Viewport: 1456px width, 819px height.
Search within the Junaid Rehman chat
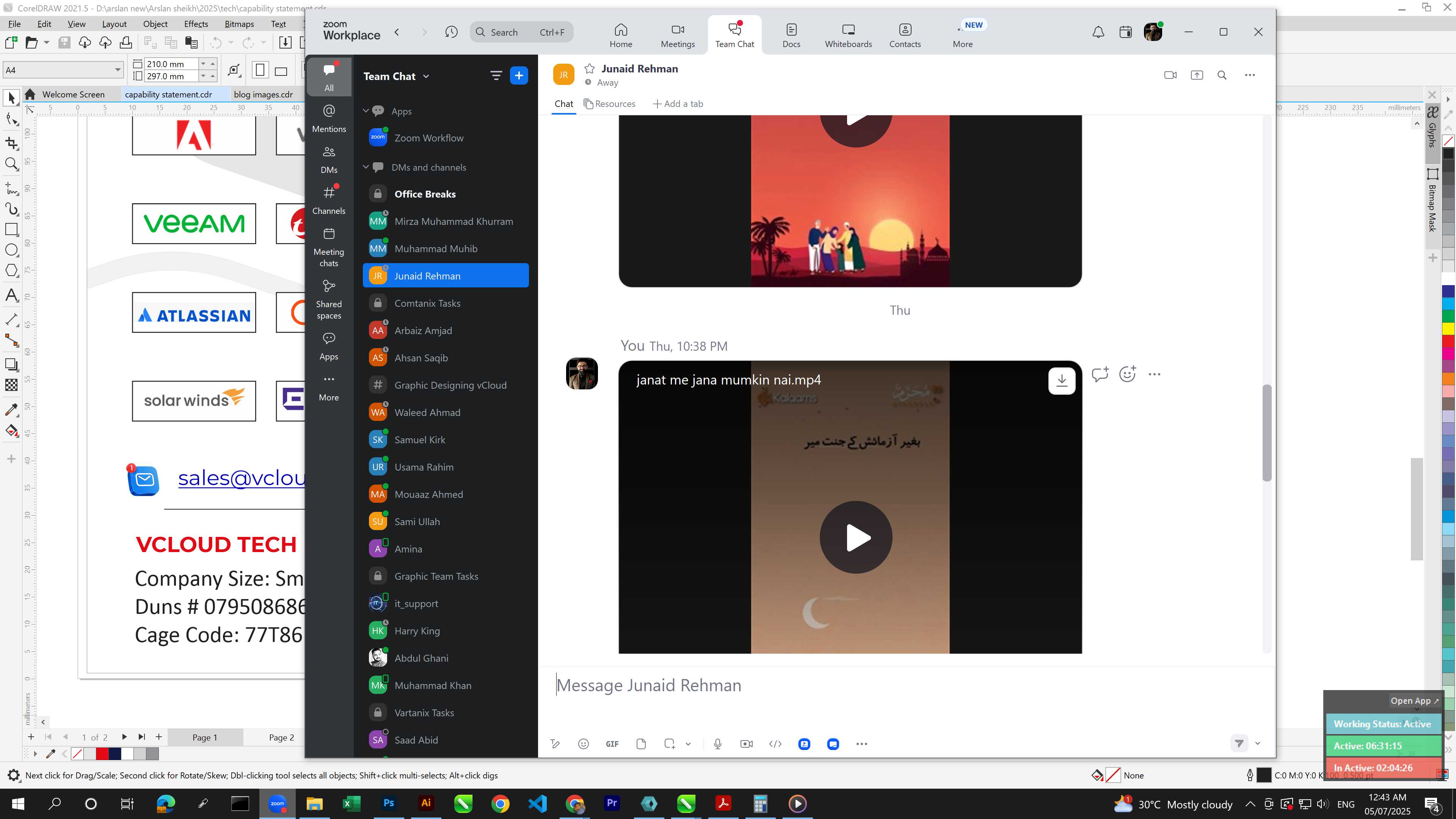pos(1222,75)
